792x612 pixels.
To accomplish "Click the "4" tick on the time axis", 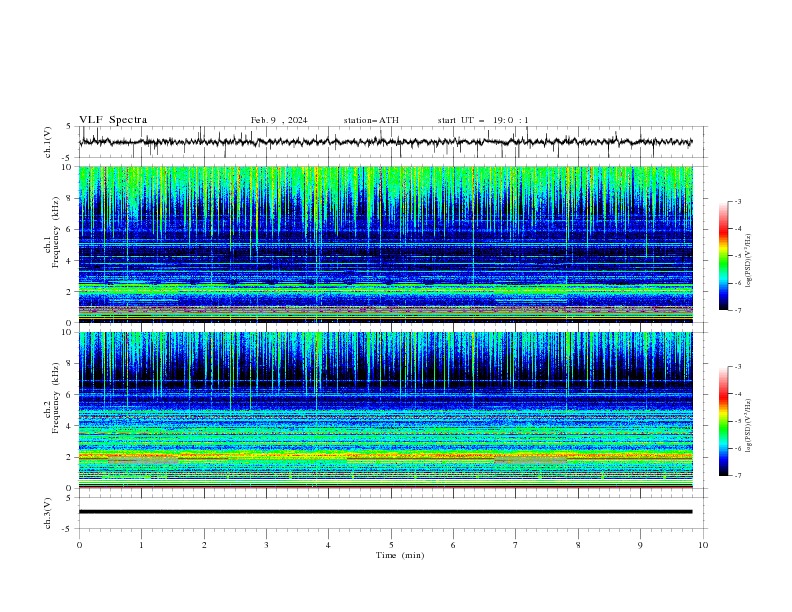I will 328,545.
